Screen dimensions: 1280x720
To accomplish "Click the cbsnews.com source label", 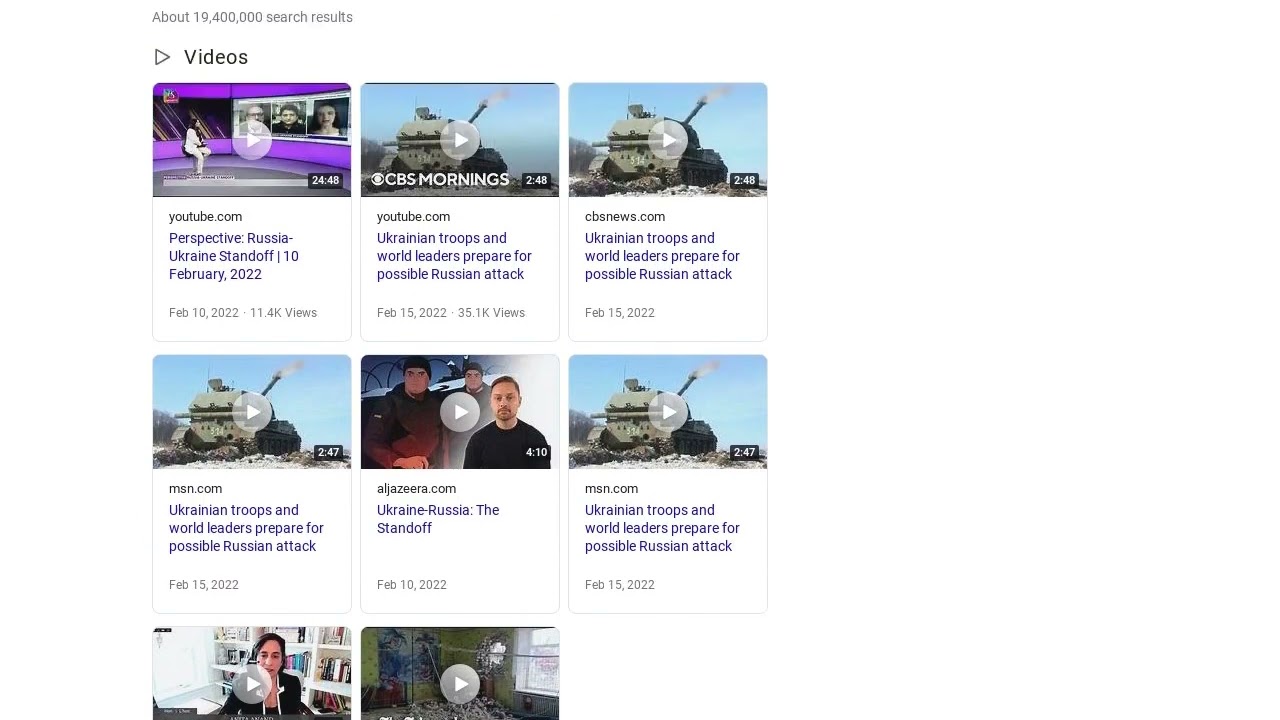I will point(625,217).
